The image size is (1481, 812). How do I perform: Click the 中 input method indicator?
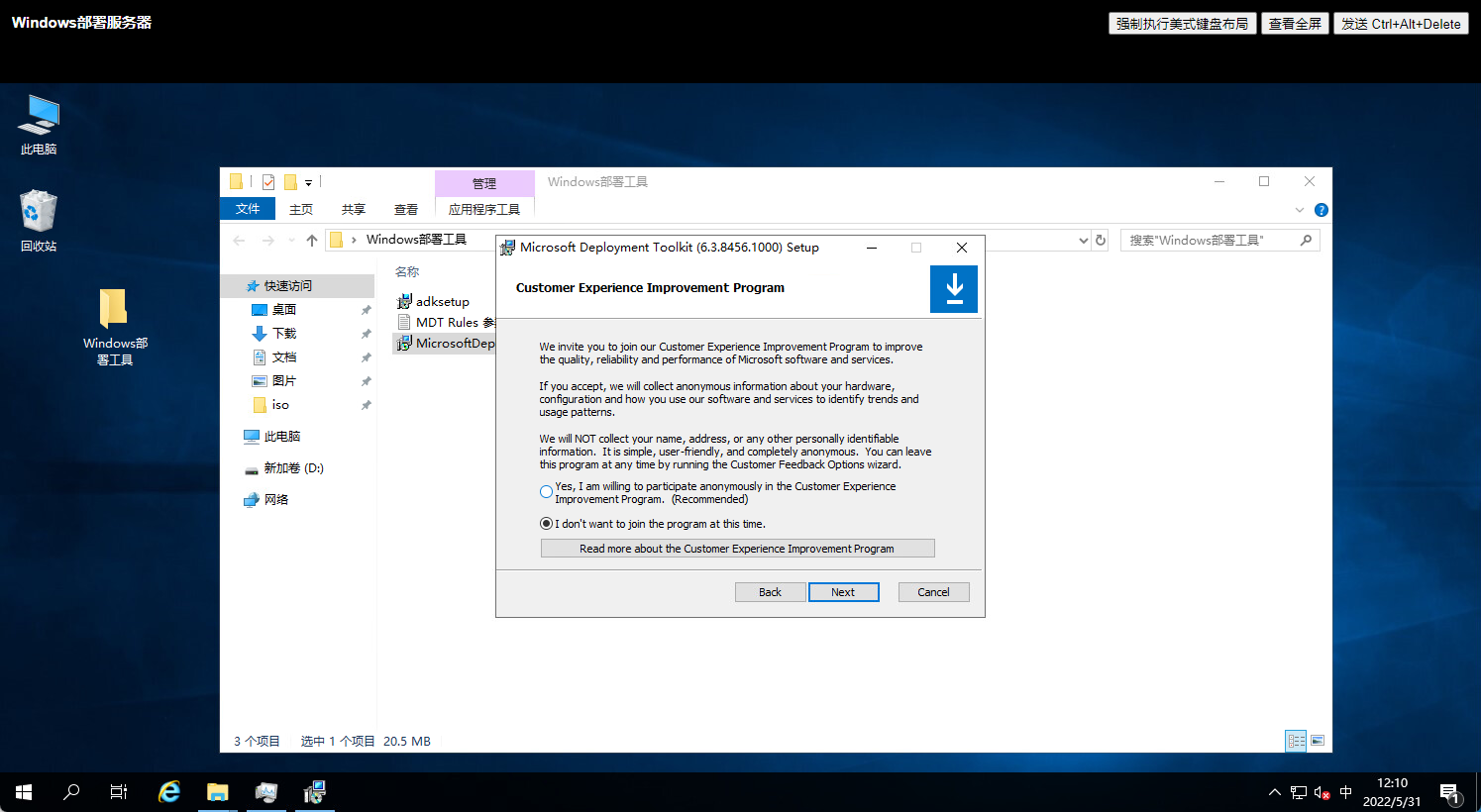1345,792
